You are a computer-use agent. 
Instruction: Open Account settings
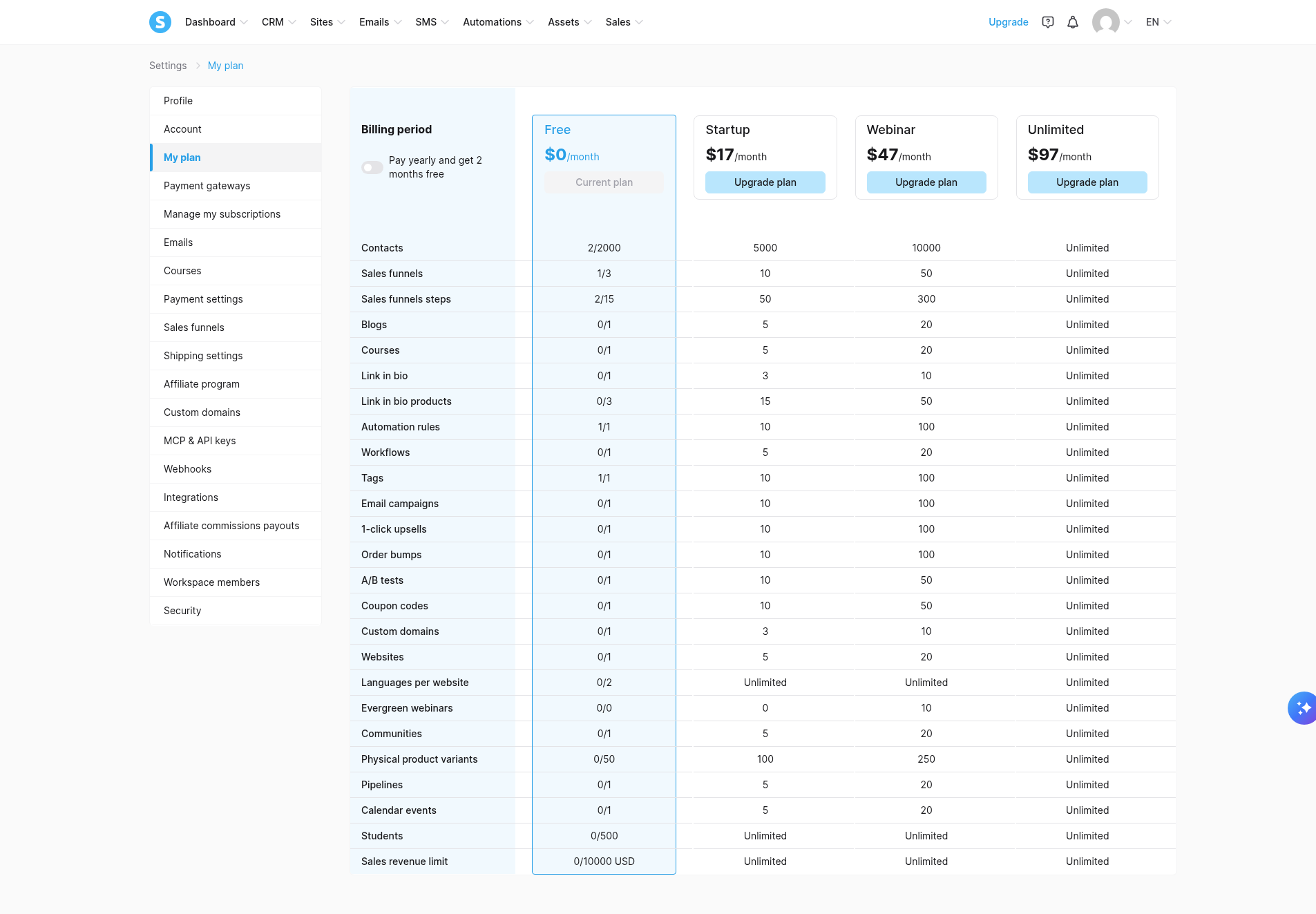click(x=236, y=129)
